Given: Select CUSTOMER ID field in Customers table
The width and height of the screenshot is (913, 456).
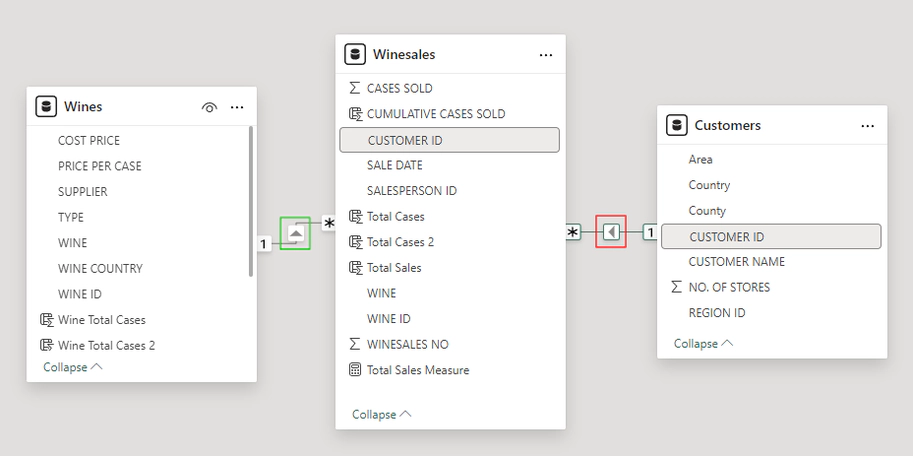Looking at the screenshot, I should [770, 237].
